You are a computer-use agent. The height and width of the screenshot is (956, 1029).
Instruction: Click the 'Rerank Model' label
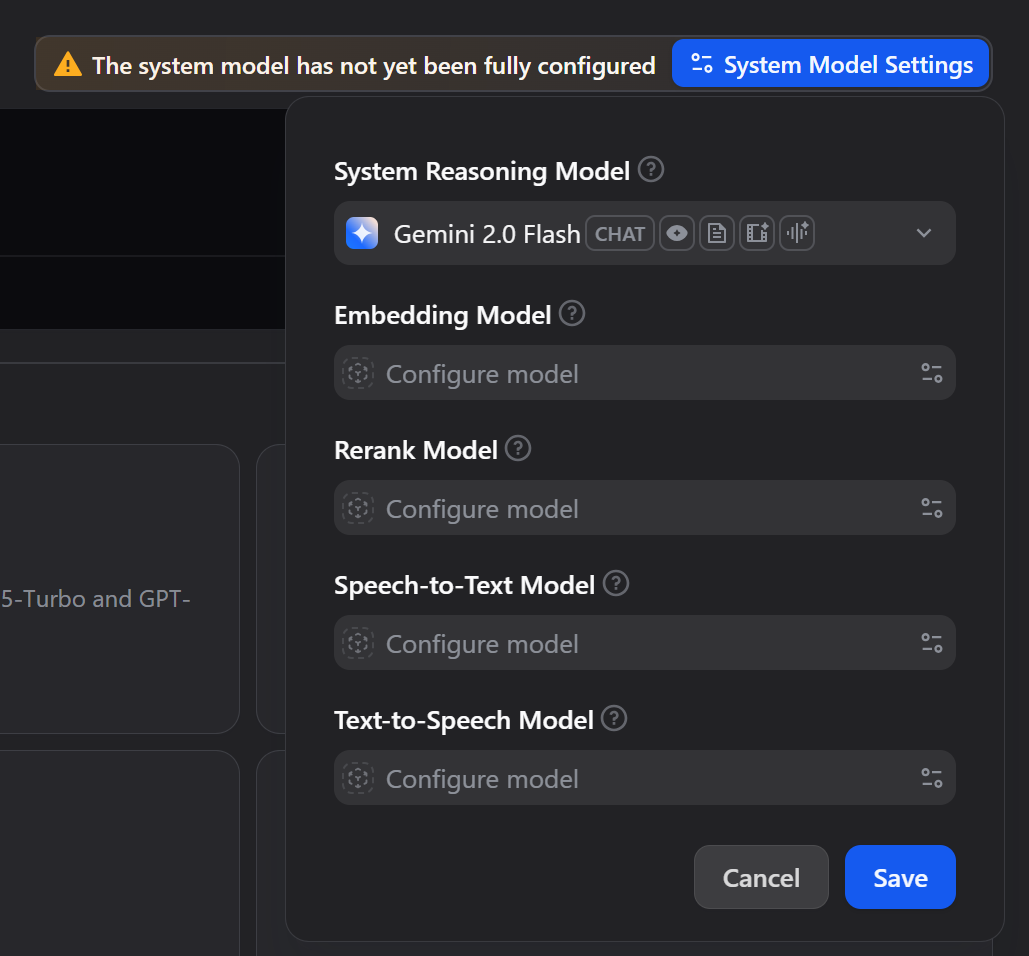pos(415,451)
